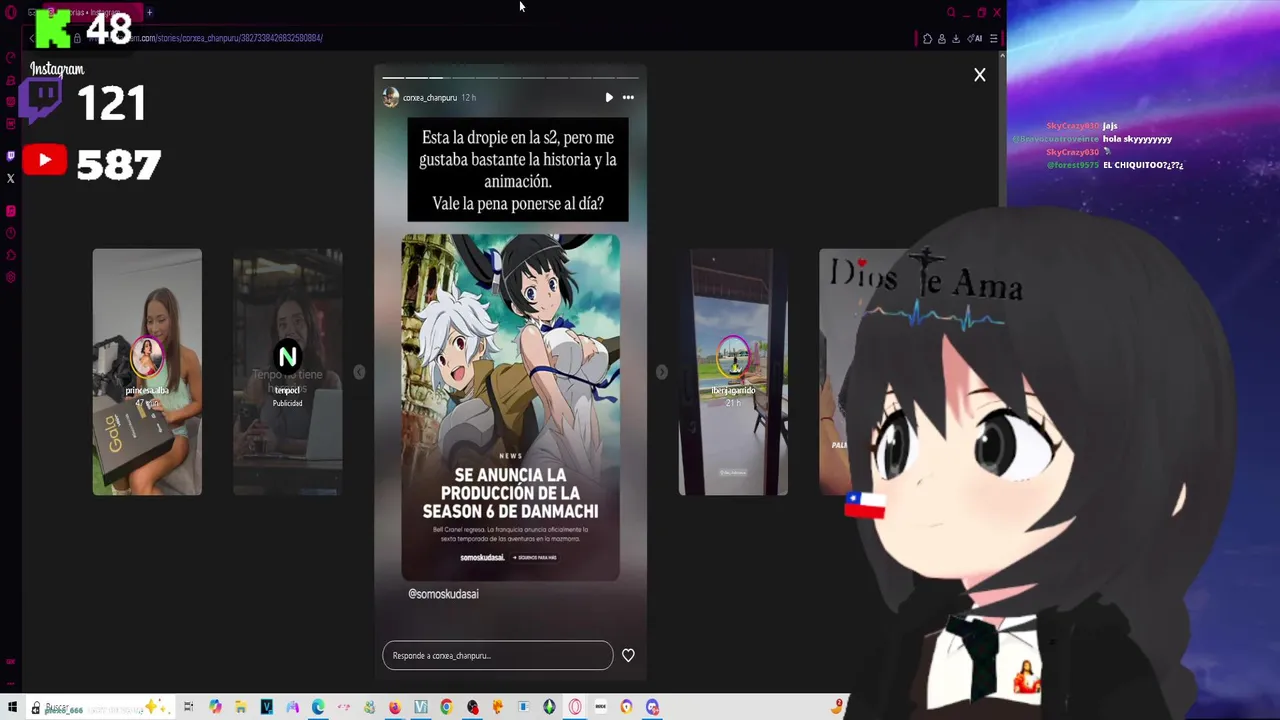Open Opera sidebar history clock icon
1280x720 pixels.
11,233
